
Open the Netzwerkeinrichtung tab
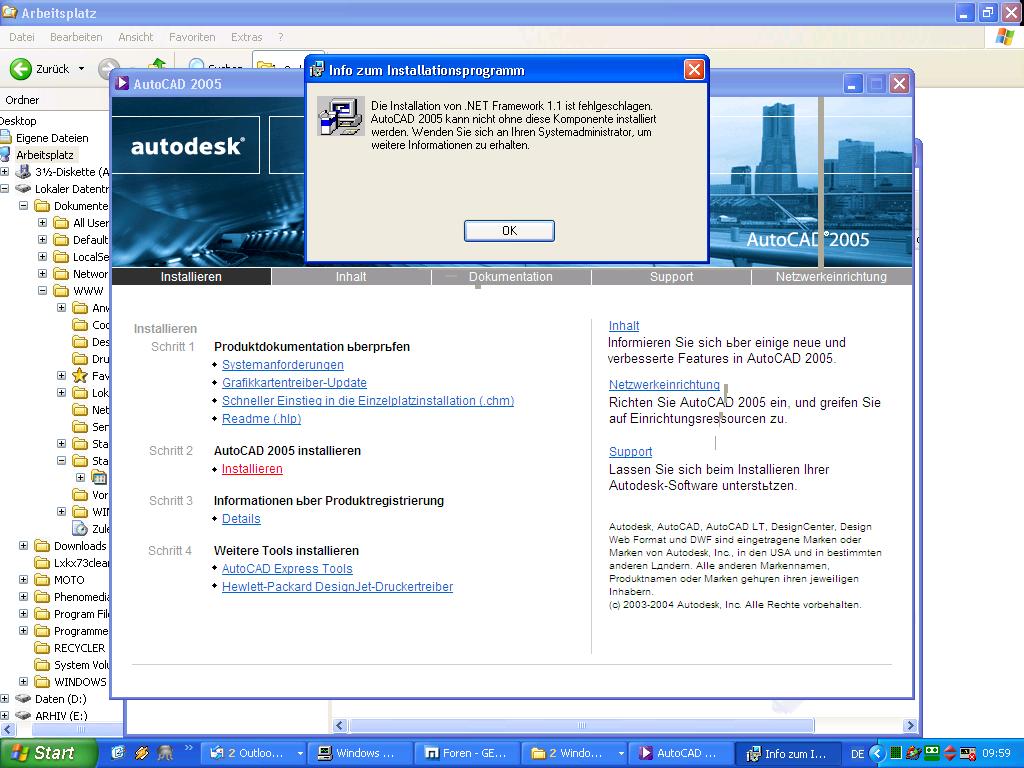[831, 276]
